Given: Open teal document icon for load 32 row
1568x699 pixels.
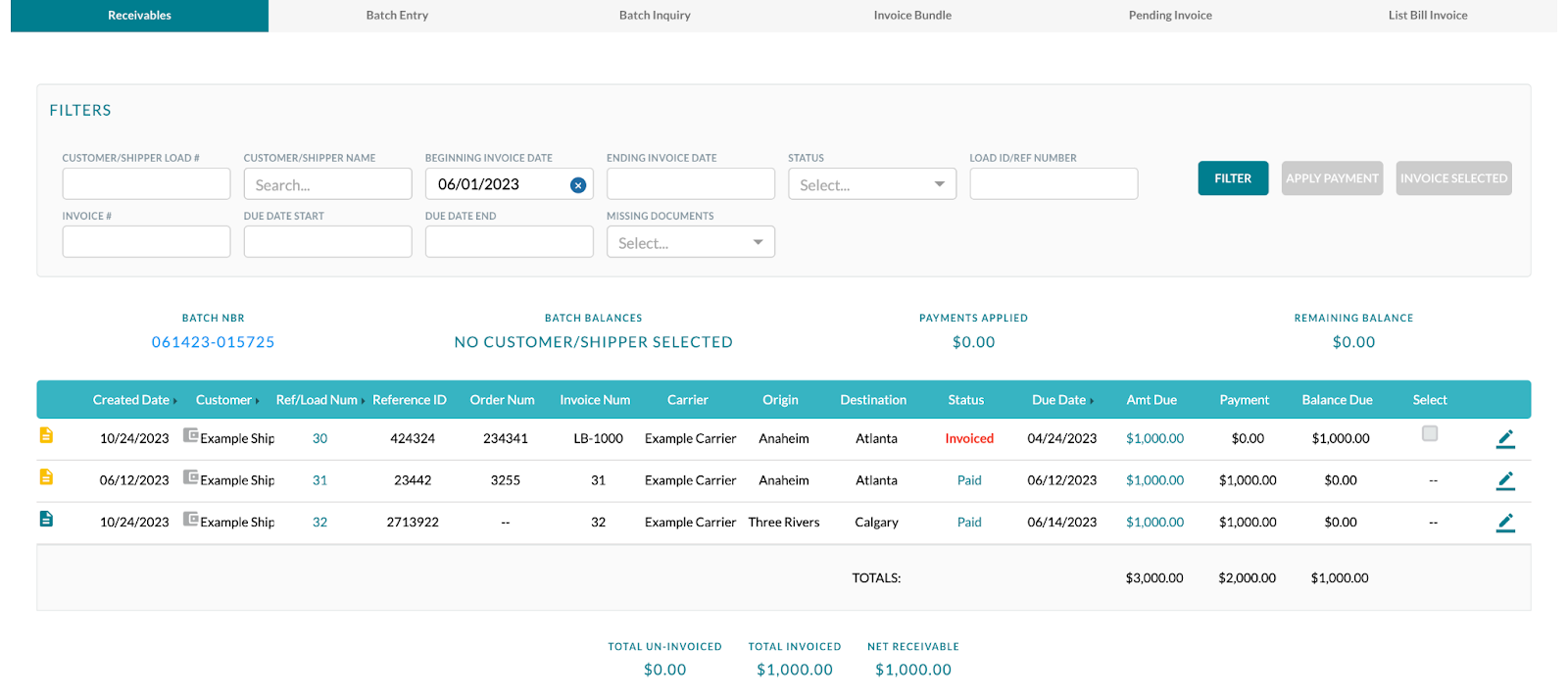Looking at the screenshot, I should pyautogui.click(x=46, y=519).
